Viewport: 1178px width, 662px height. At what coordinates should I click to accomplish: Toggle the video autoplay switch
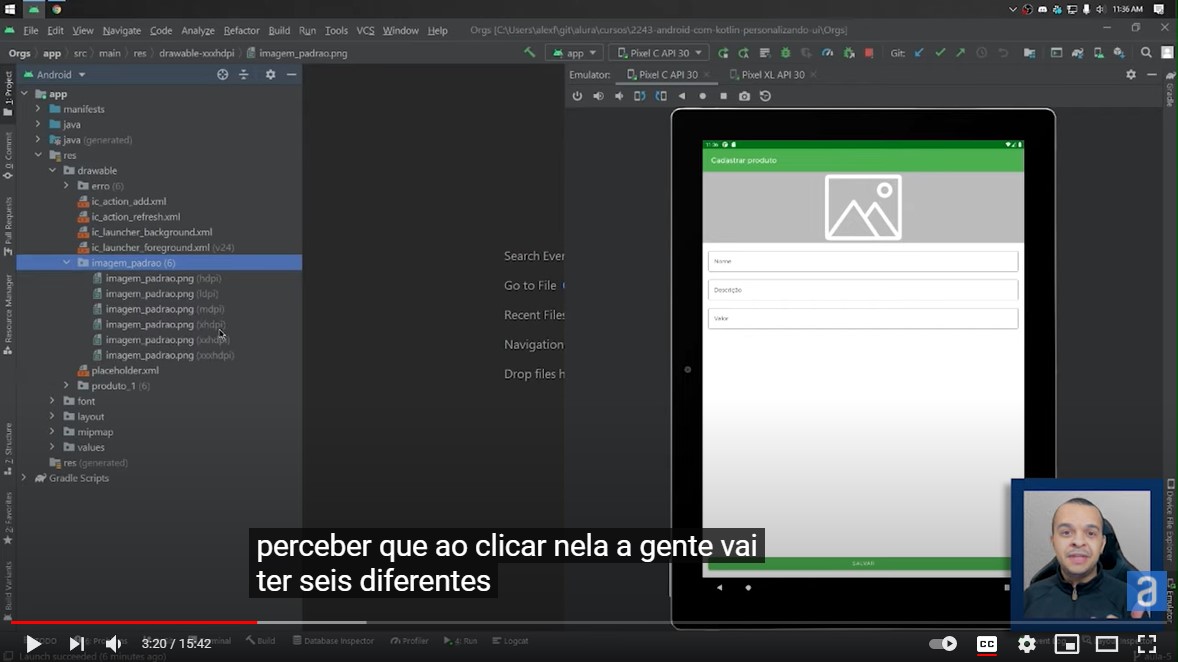(x=943, y=643)
